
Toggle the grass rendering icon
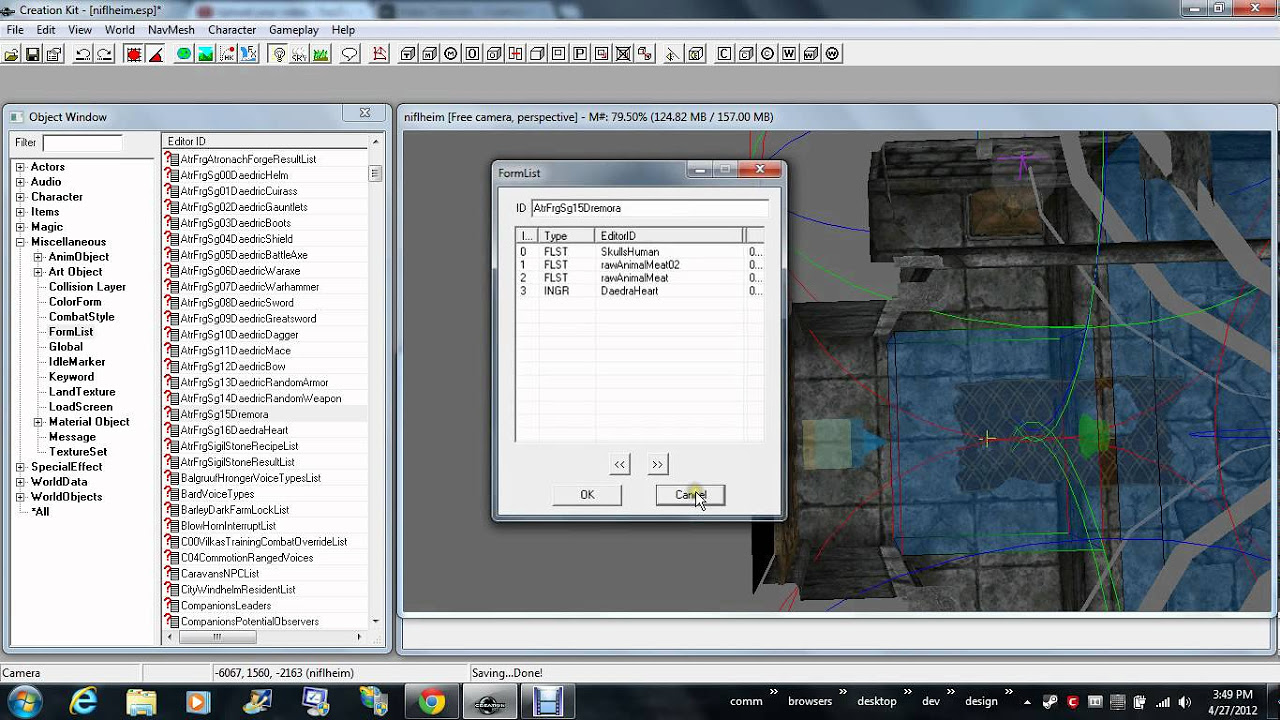click(320, 54)
